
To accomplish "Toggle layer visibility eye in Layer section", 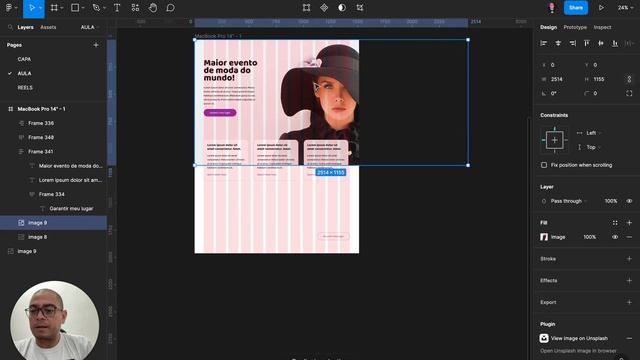I will pyautogui.click(x=629, y=201).
